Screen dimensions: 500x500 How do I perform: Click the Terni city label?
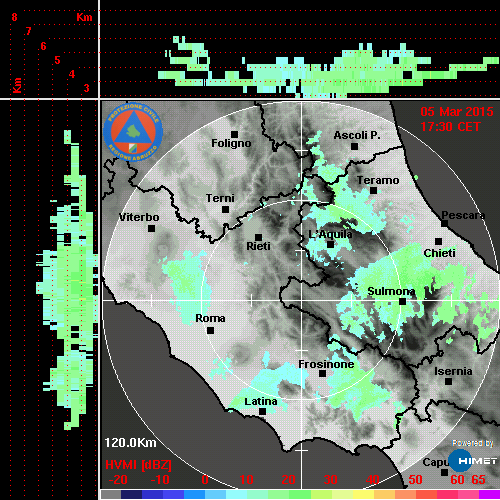tap(220, 198)
